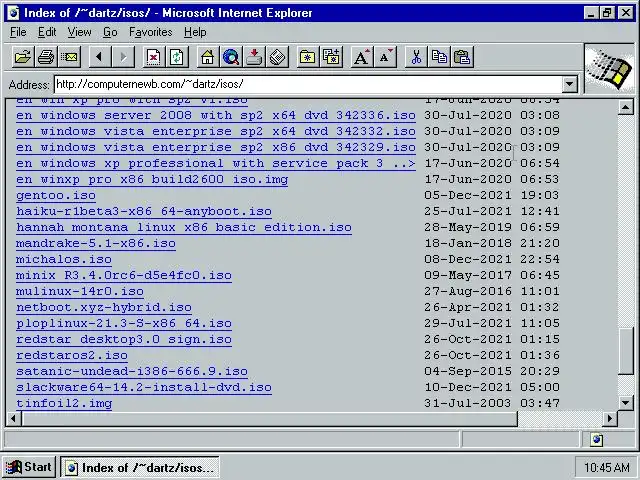Click date 31-Jul-2003 03:47 of tinfoil2.img

pos(492,404)
